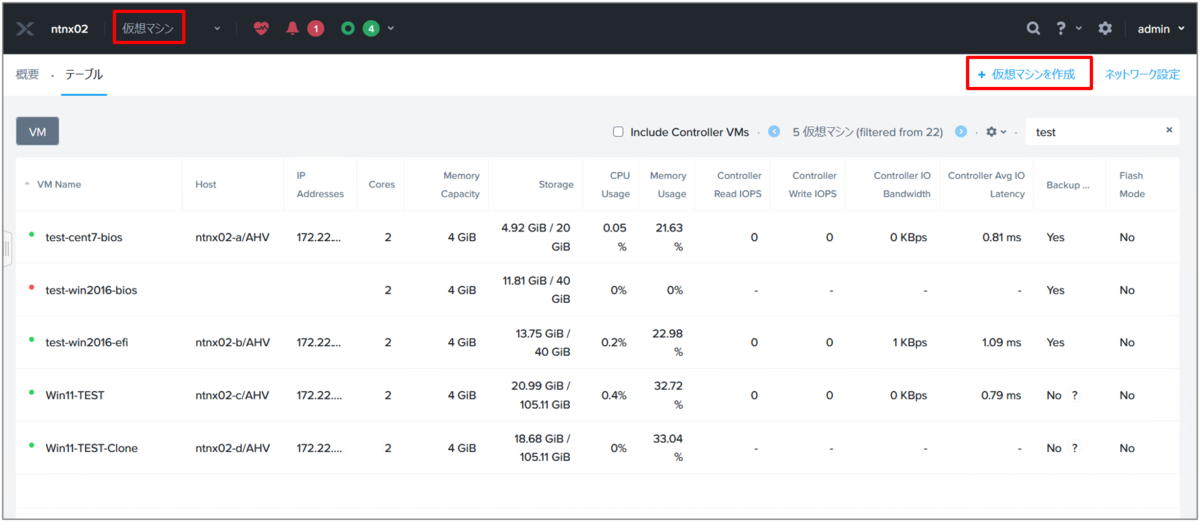The width and height of the screenshot is (1200, 522).
Task: Go to next page with right arrow
Action: coord(961,131)
